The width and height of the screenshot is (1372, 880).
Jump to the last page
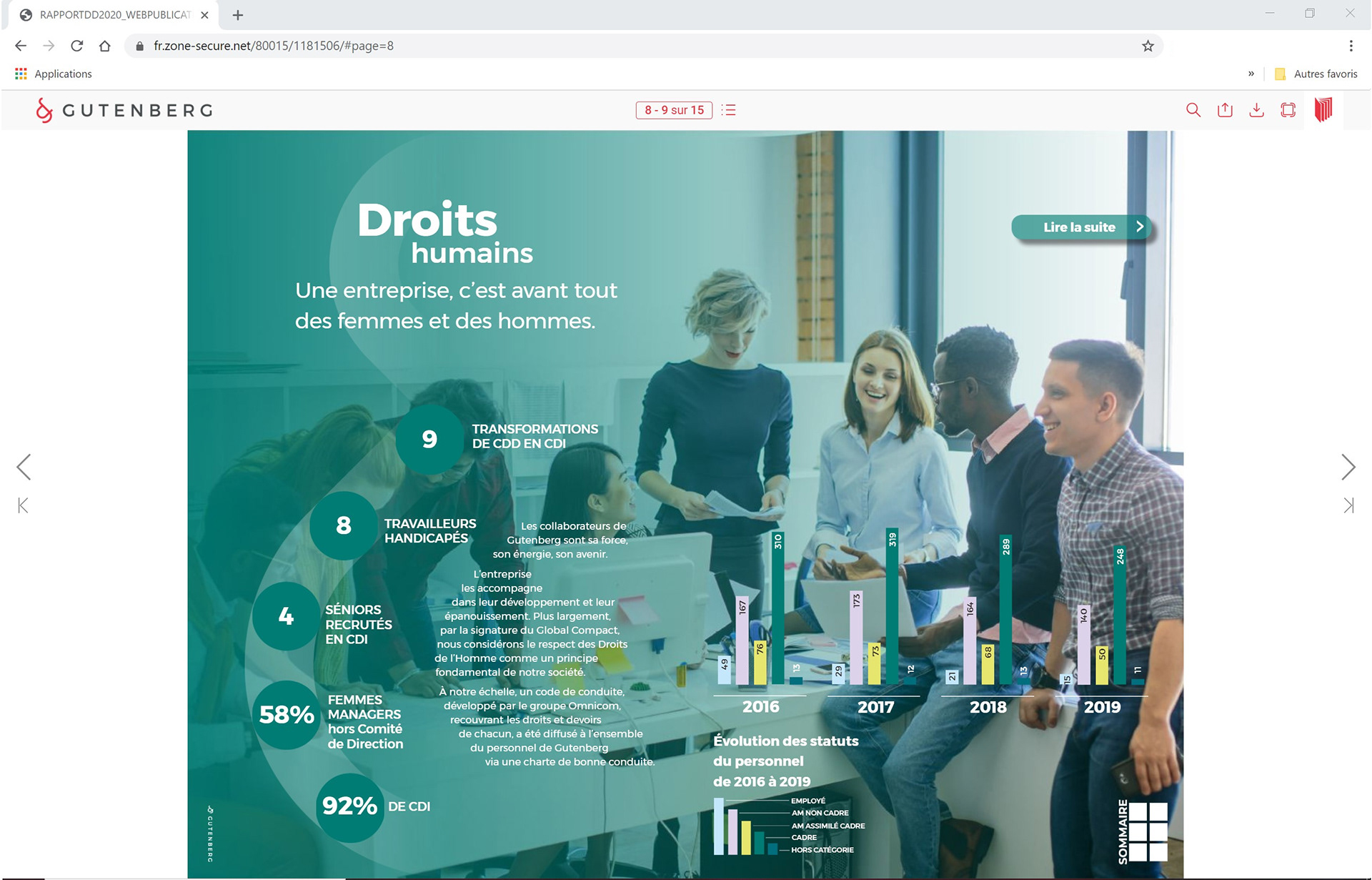pyautogui.click(x=1348, y=505)
